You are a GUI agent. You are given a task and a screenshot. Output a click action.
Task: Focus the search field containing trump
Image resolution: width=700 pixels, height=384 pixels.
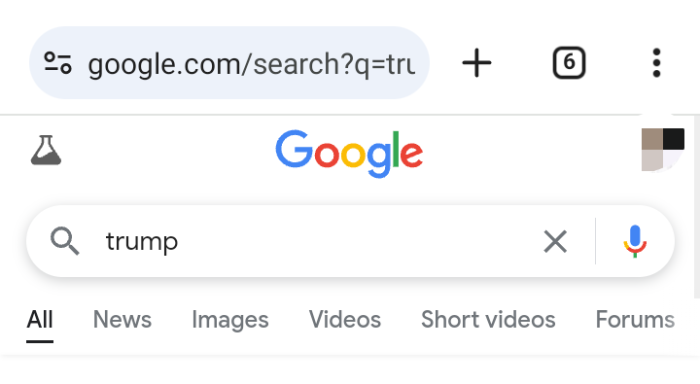(312, 241)
